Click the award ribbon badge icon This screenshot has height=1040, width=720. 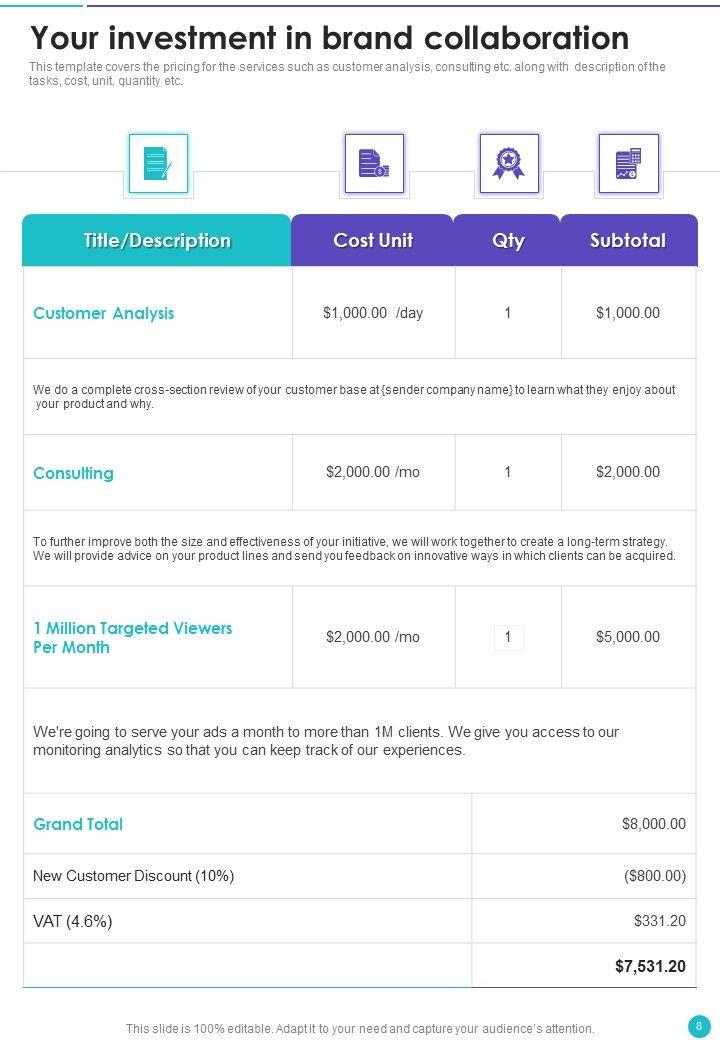[508, 163]
